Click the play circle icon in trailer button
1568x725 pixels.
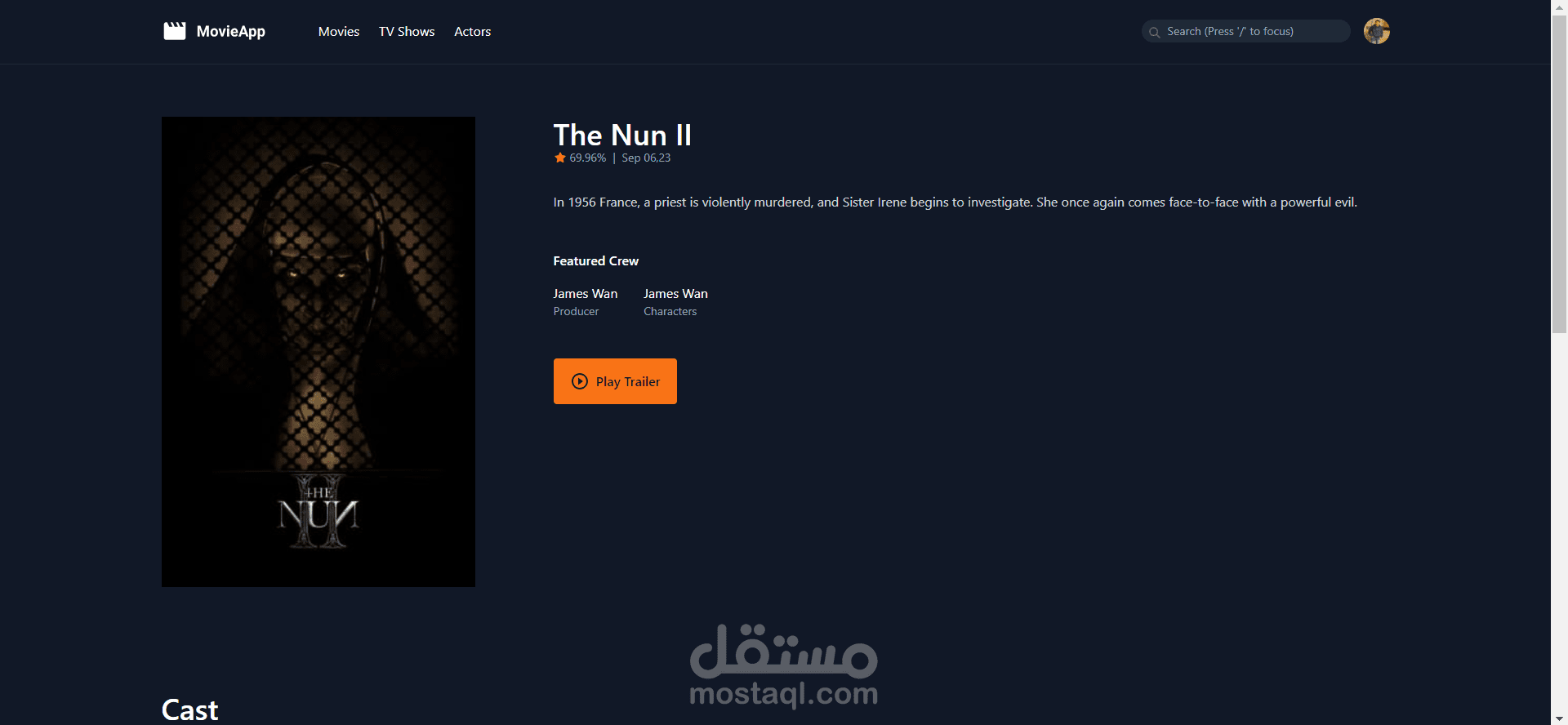pos(580,381)
